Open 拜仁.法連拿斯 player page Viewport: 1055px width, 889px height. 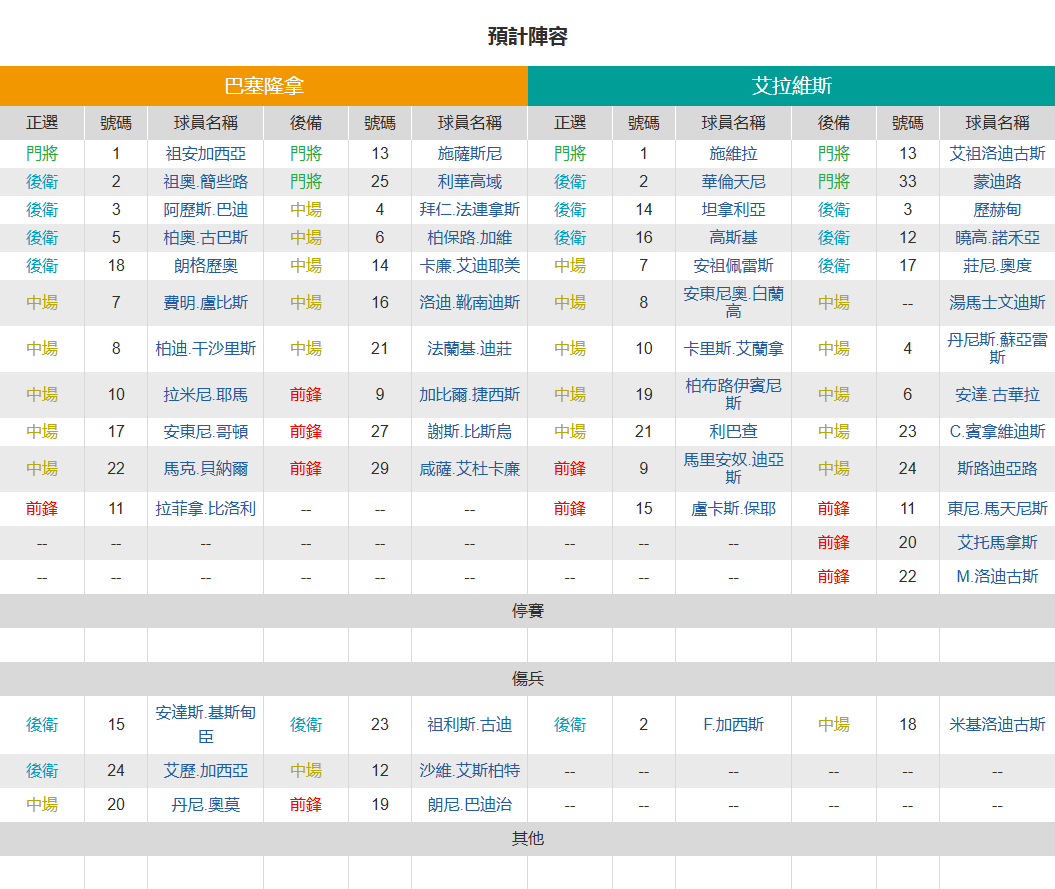click(x=470, y=210)
